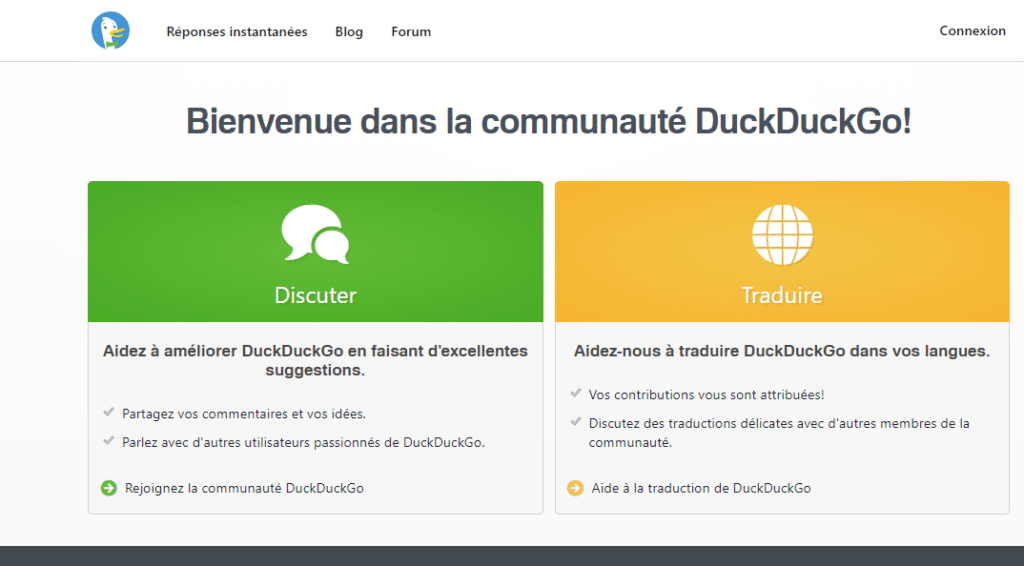Select the Bienvenue dans la communauté heading

click(549, 121)
